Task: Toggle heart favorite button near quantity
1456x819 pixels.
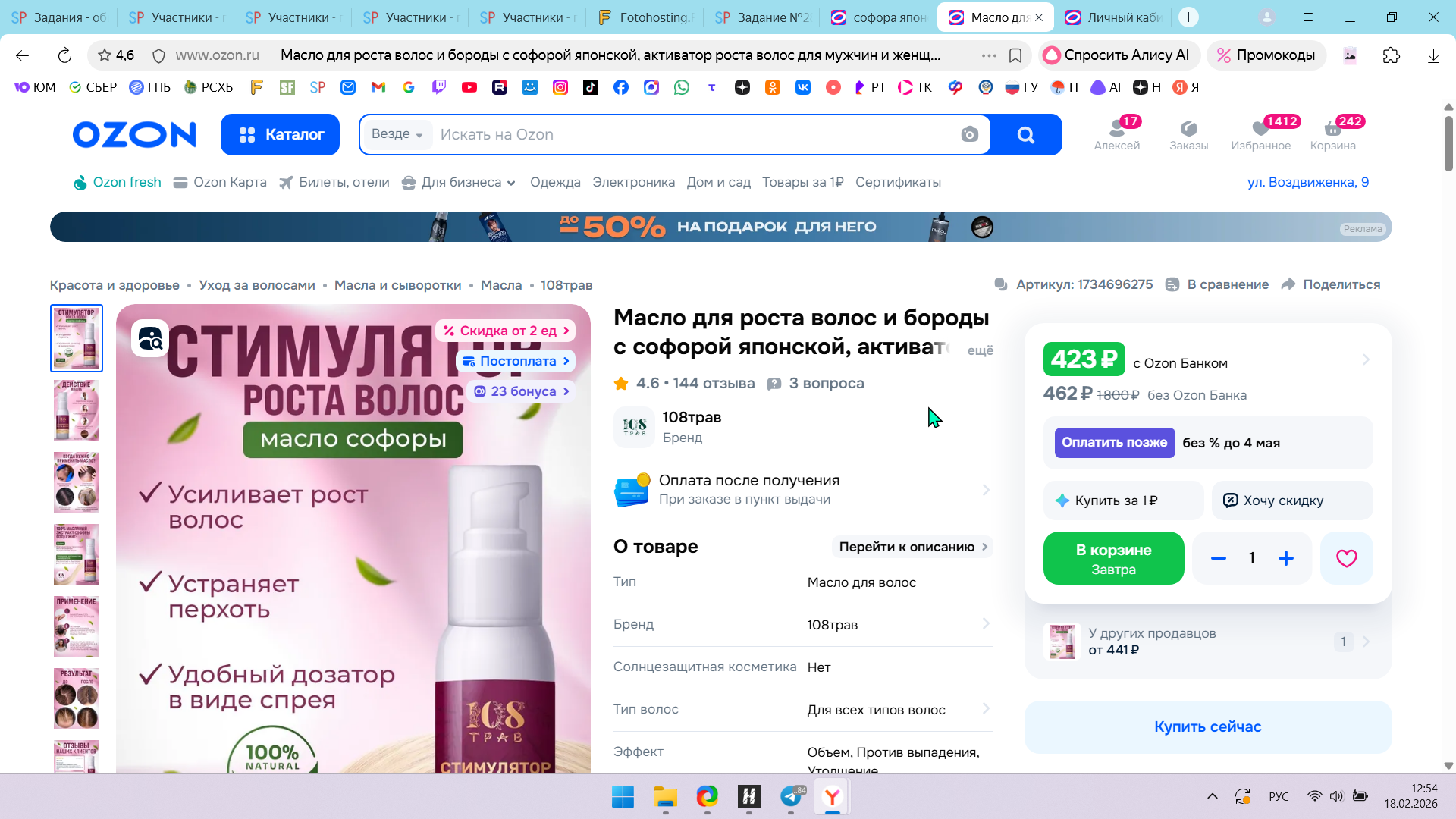Action: [x=1346, y=559]
